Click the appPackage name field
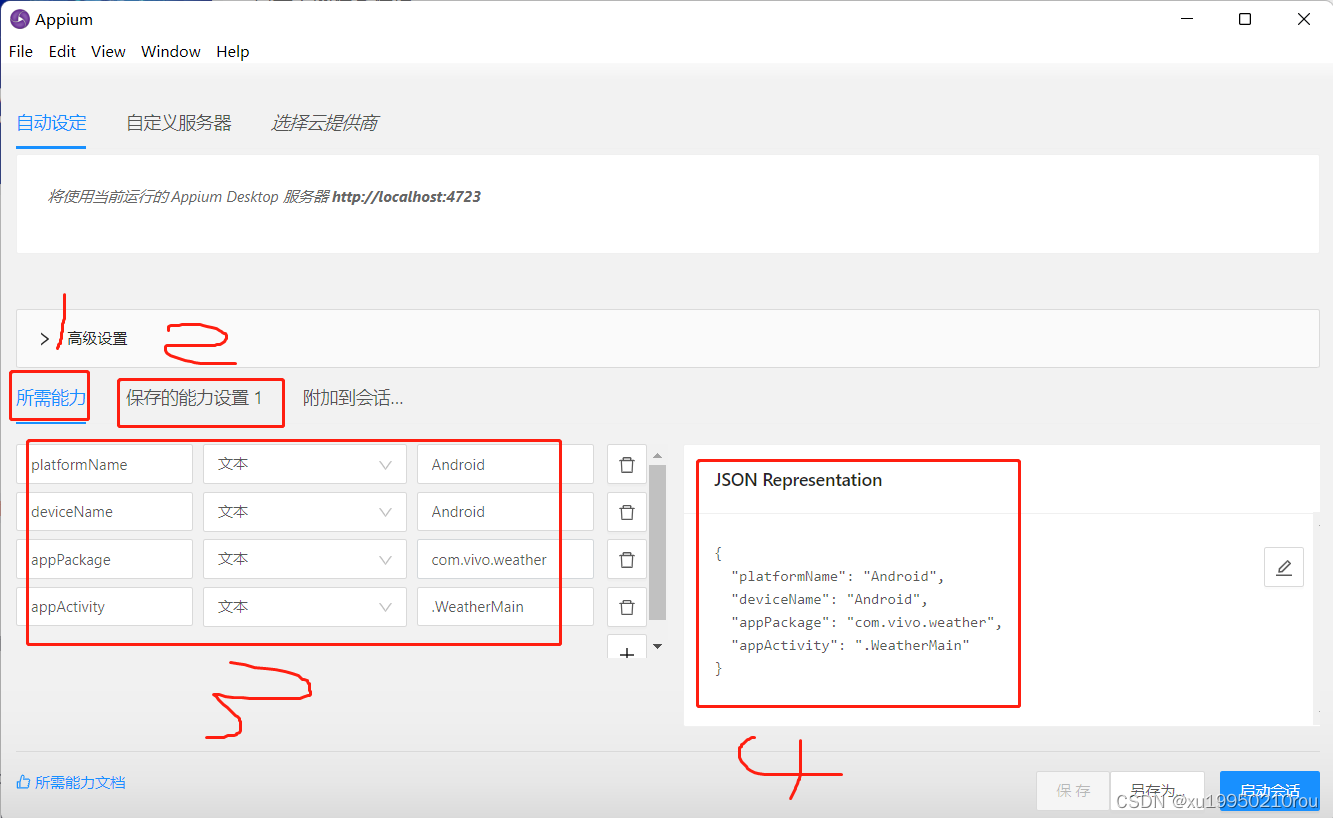 pyautogui.click(x=104, y=560)
